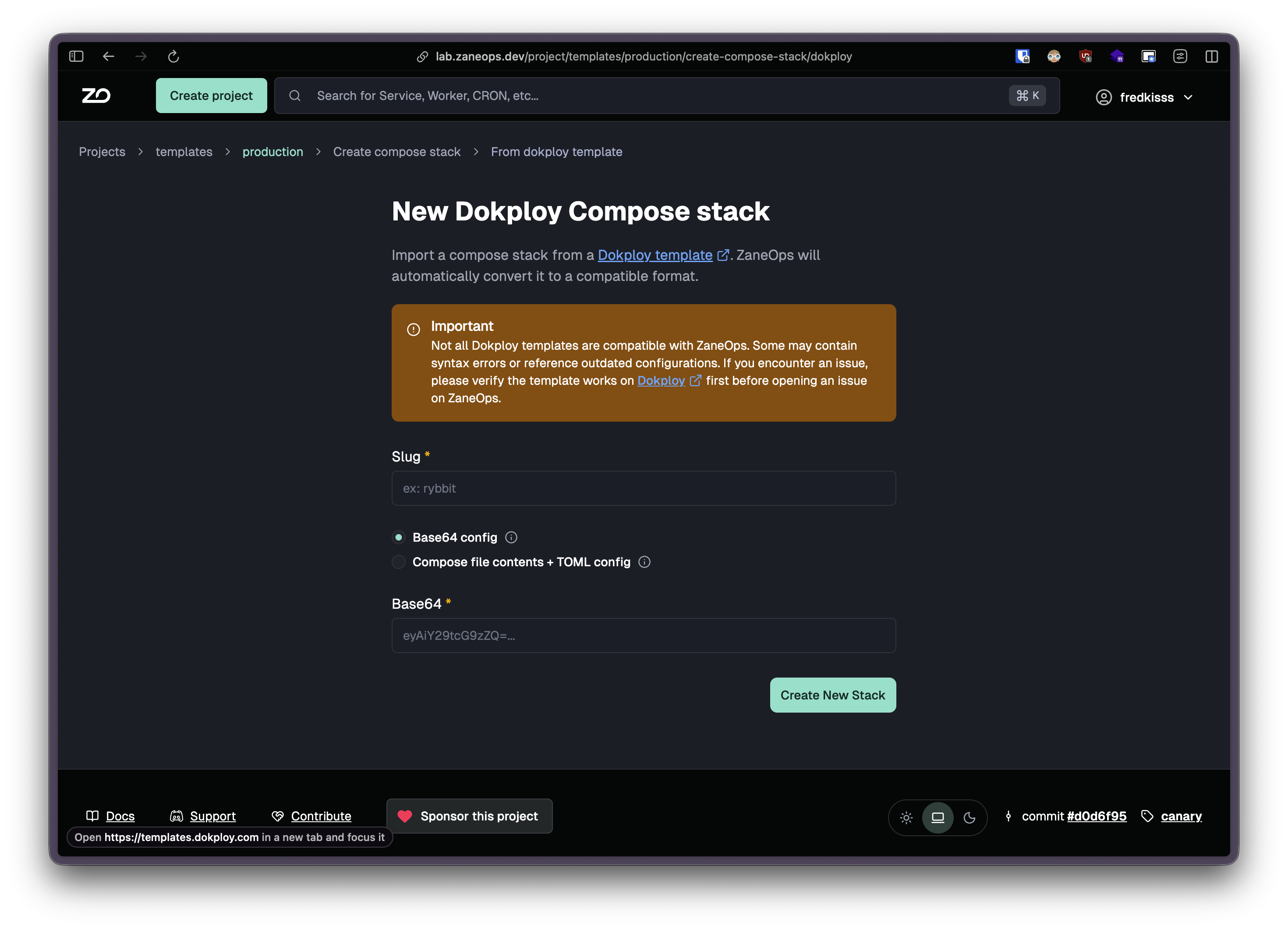Select the Base64 config radio option
This screenshot has height=930, width=1288.
pos(399,537)
